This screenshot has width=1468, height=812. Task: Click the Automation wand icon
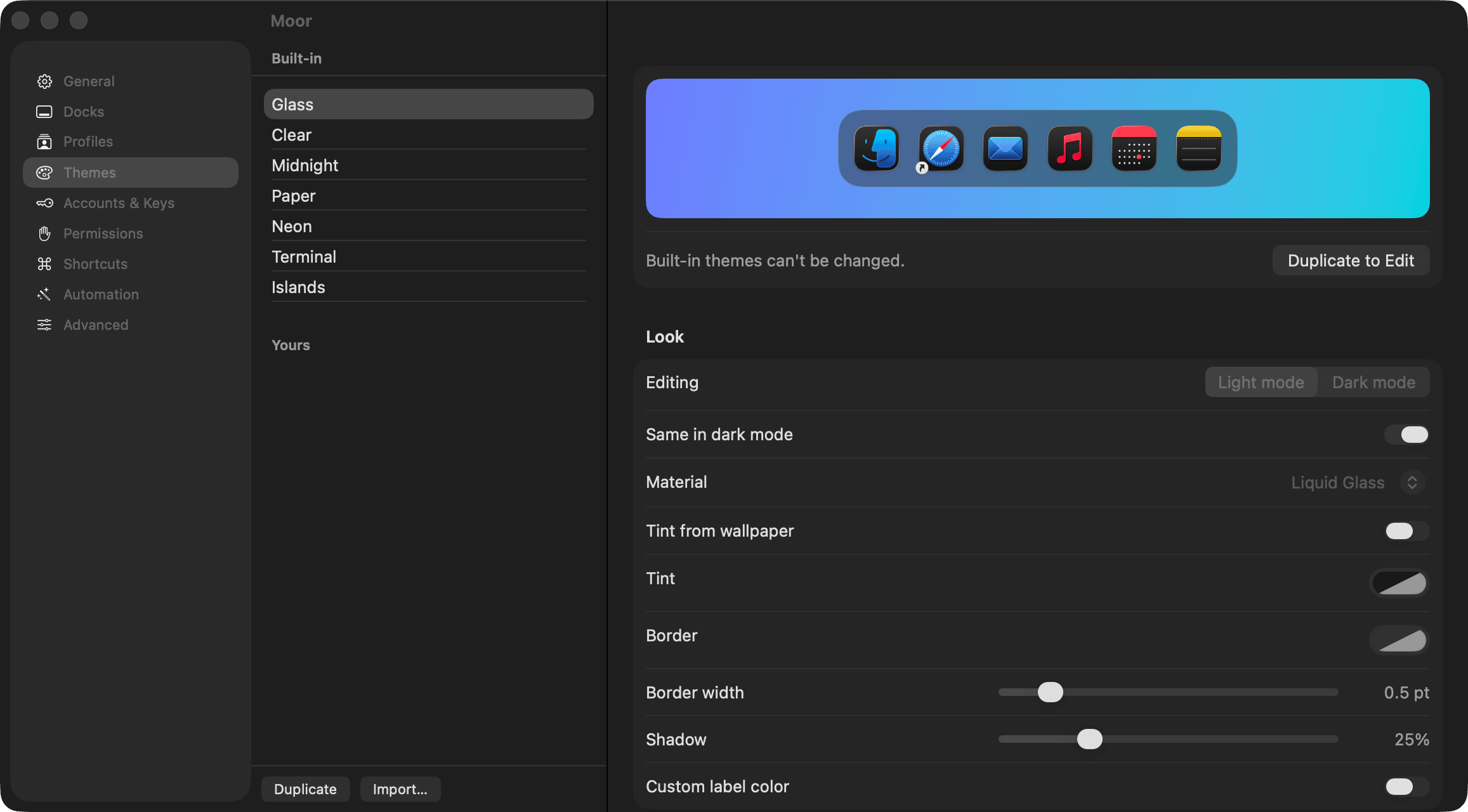pyautogui.click(x=44, y=294)
